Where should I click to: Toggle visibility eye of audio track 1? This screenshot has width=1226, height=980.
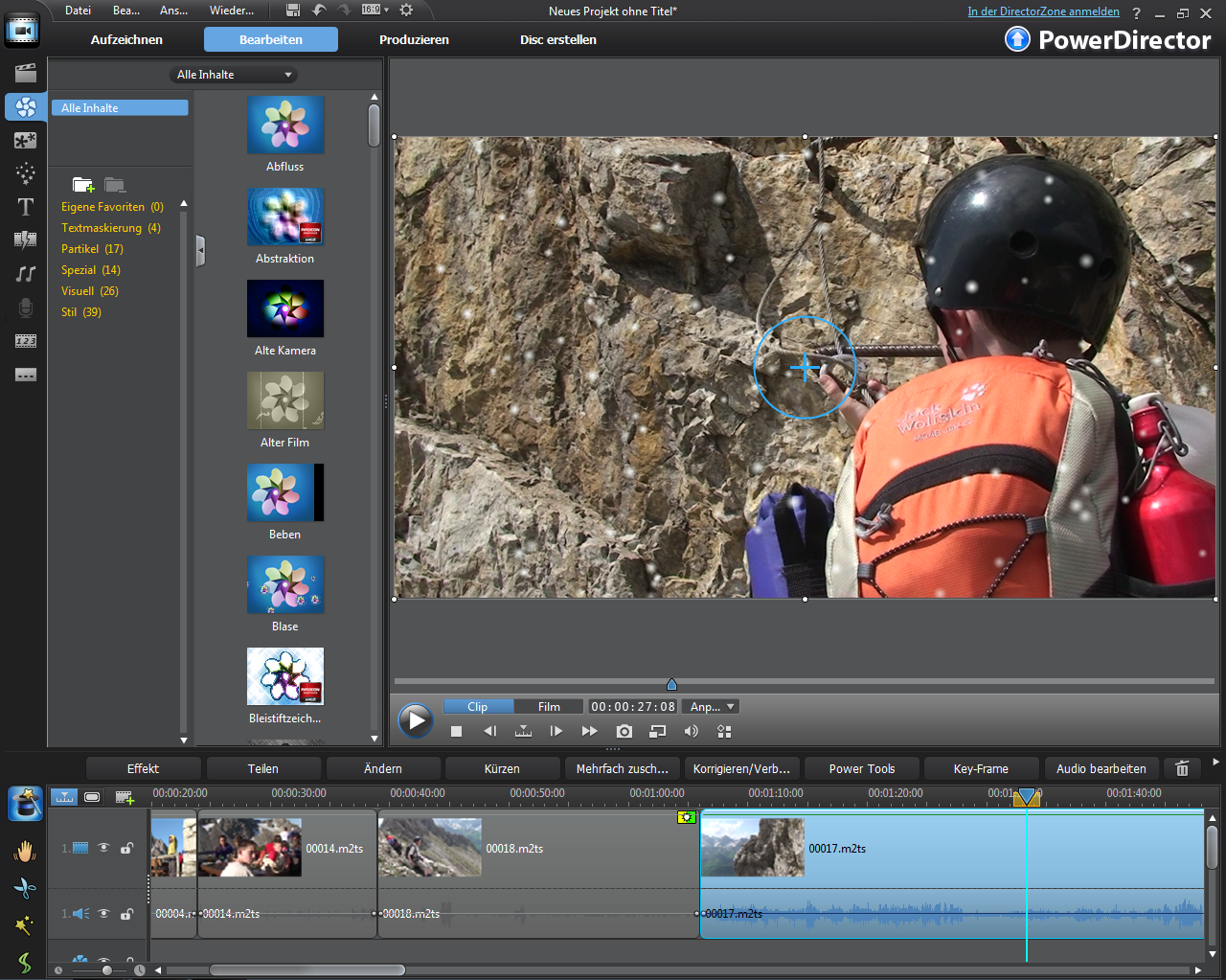103,914
